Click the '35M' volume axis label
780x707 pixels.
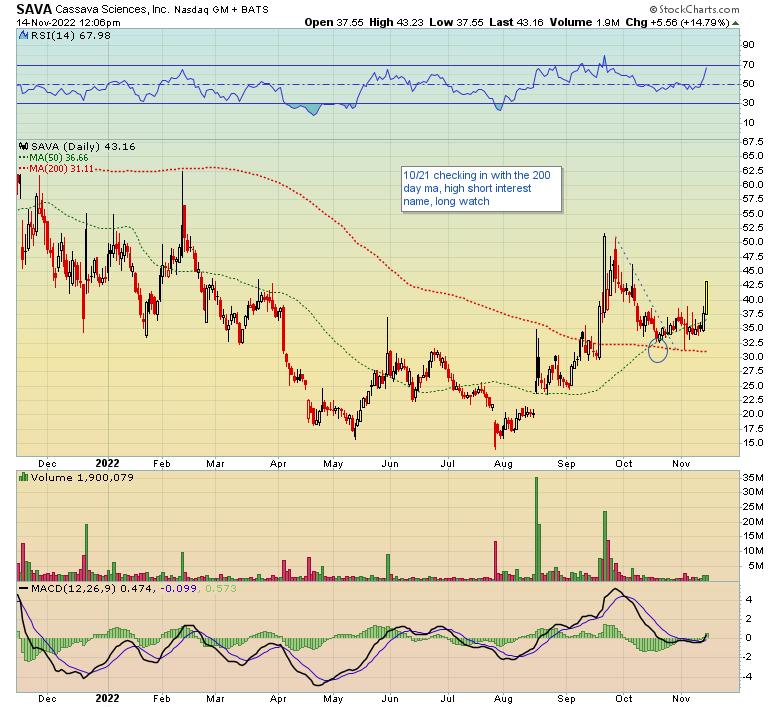coord(753,478)
